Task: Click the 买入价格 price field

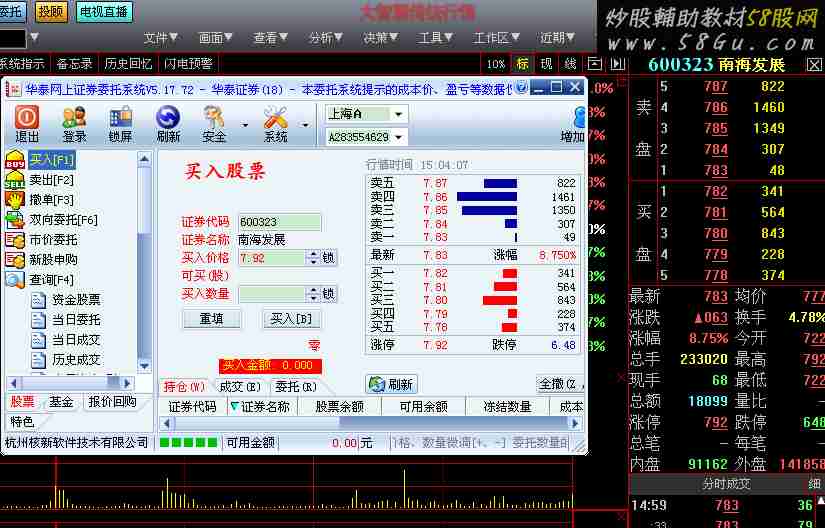Action: coord(272,258)
